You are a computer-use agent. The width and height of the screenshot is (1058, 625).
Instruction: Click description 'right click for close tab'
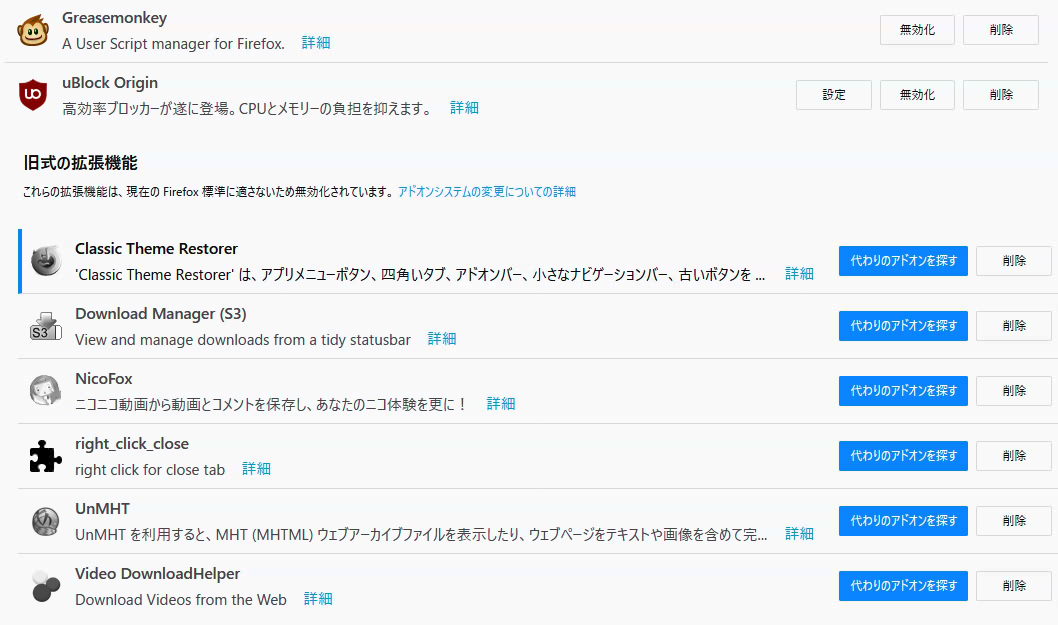coord(150,470)
